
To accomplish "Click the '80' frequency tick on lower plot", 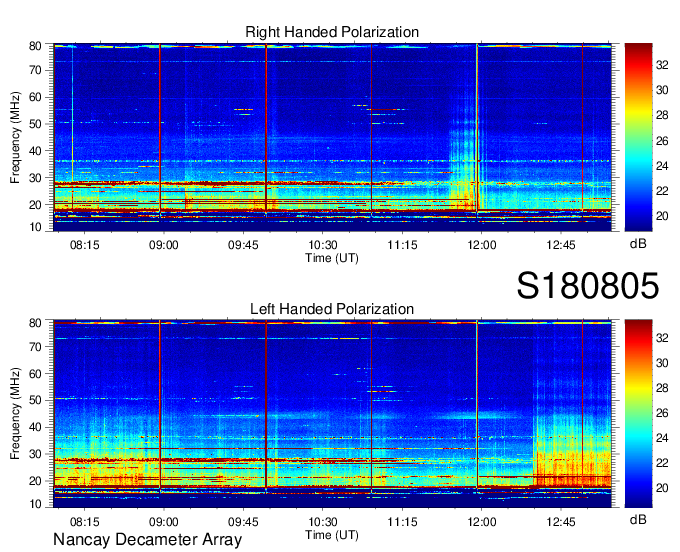I will click(x=35, y=323).
